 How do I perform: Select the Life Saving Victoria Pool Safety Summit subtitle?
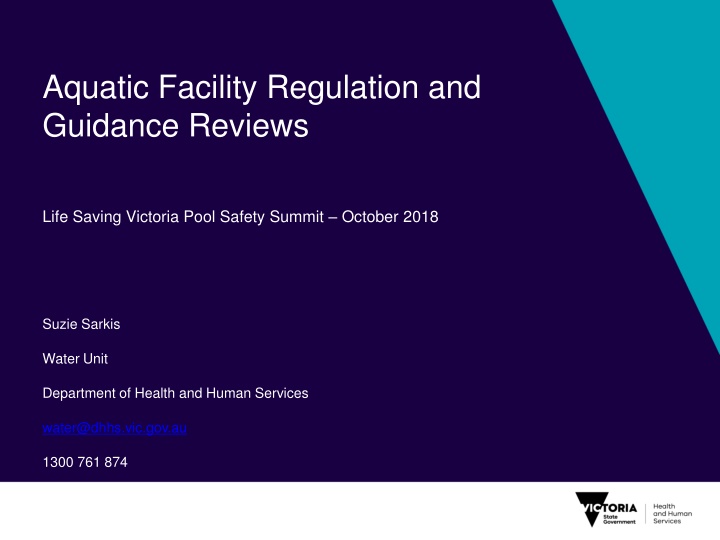tap(240, 217)
